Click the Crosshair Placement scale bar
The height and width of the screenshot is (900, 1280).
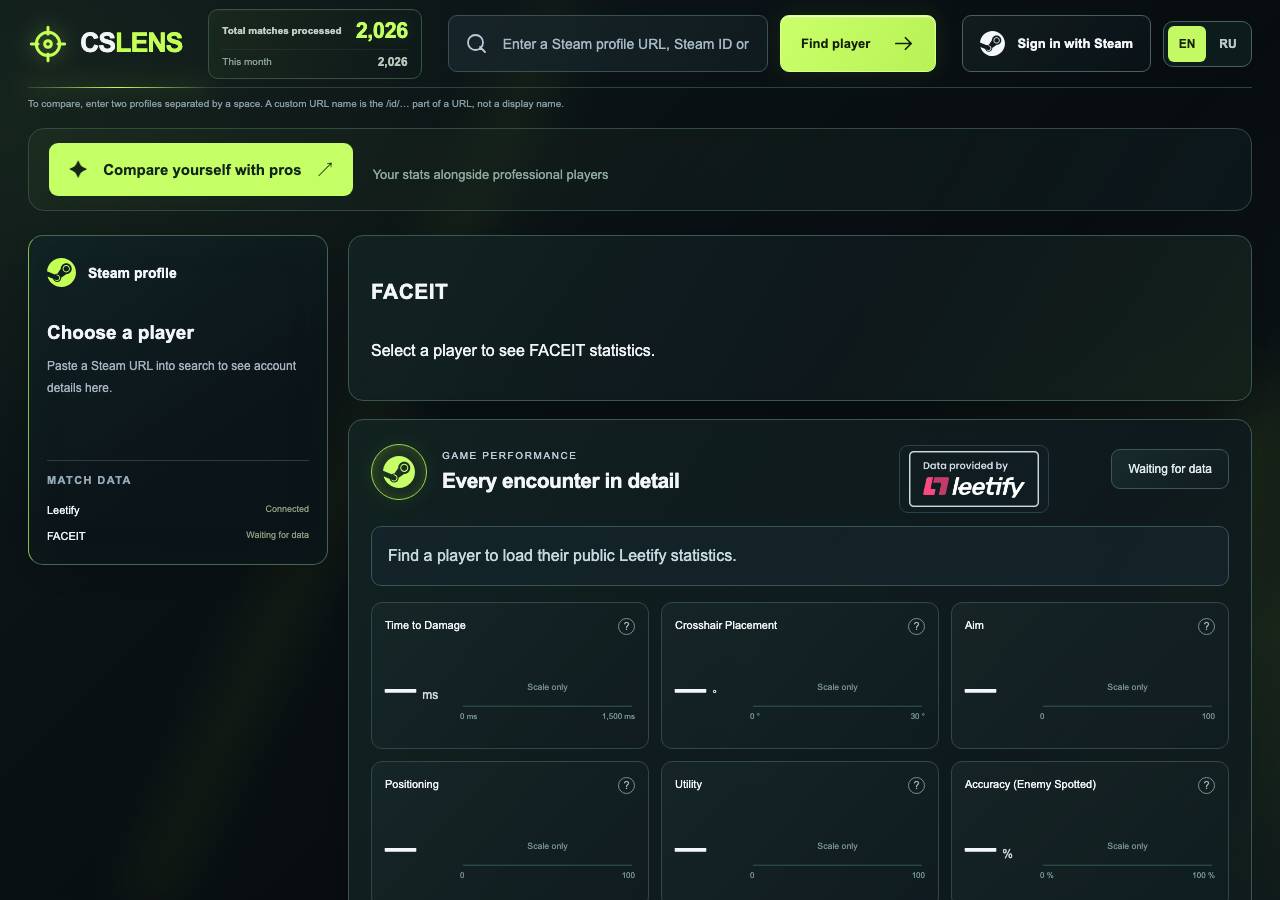[837, 706]
